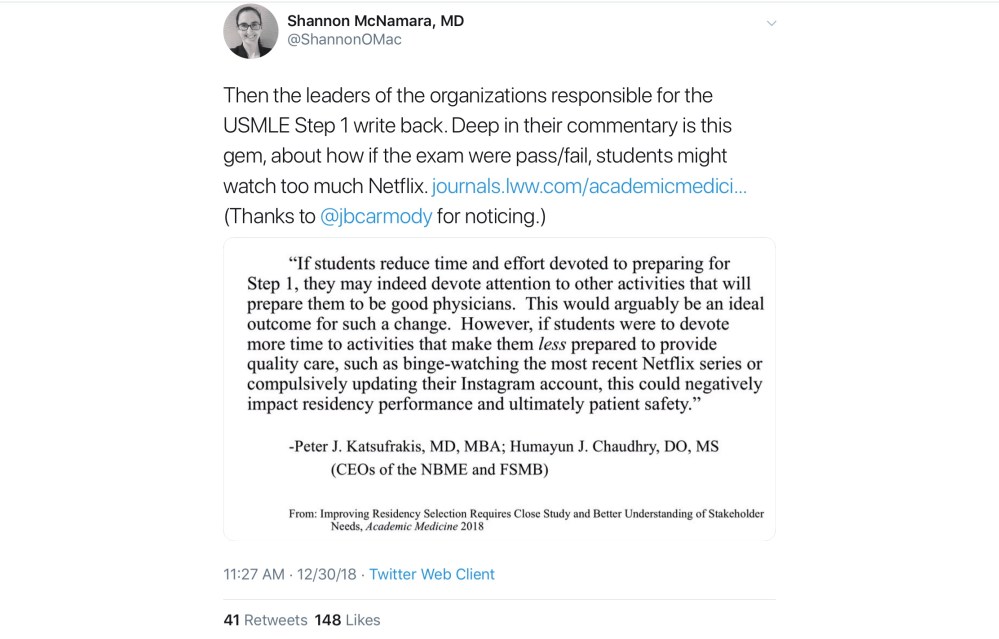The width and height of the screenshot is (999, 639).
Task: Open the Twitter Web Client source link
Action: click(432, 574)
